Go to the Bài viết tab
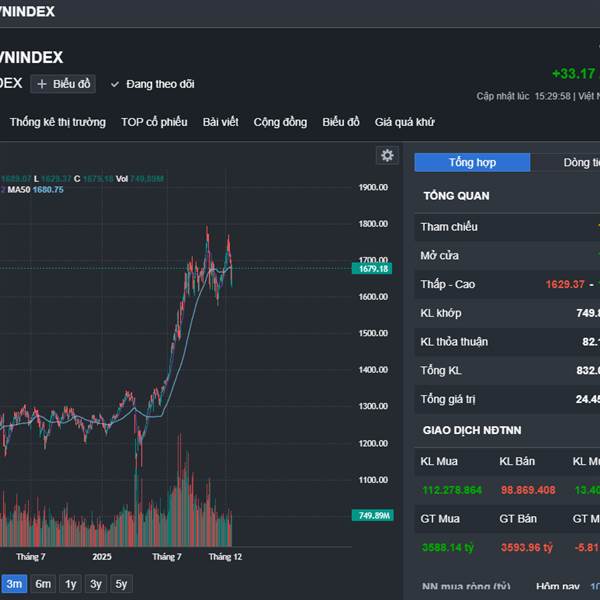 [220, 122]
